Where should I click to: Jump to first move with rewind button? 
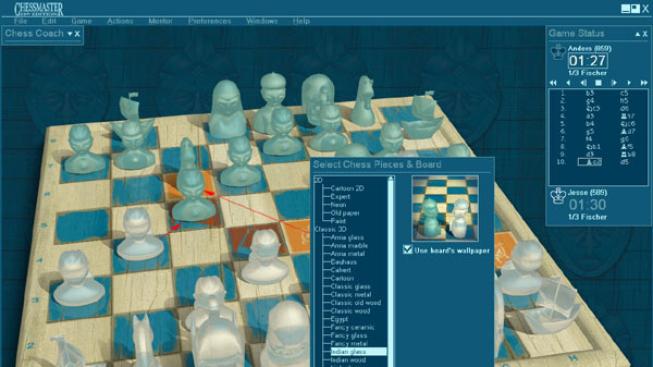pyautogui.click(x=553, y=83)
